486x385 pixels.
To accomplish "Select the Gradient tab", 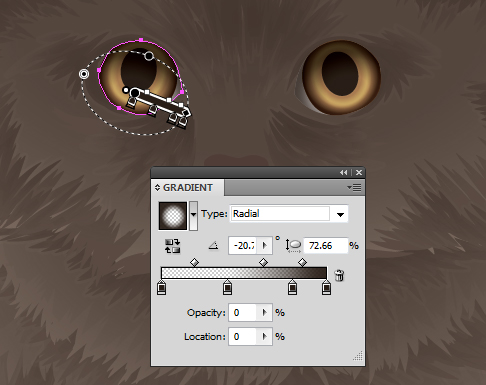I will 188,188.
